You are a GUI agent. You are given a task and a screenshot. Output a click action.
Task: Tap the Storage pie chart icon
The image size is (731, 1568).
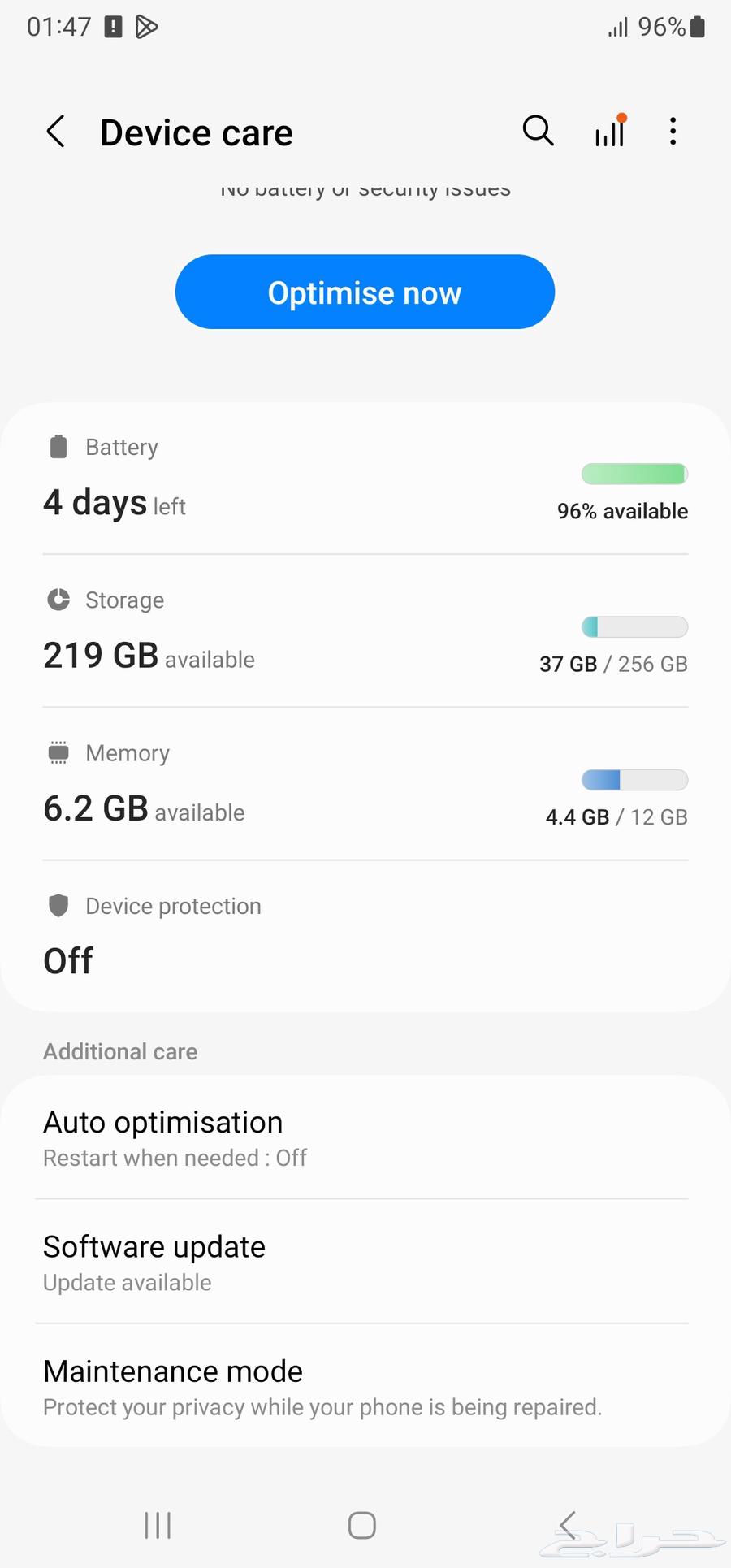pos(58,600)
